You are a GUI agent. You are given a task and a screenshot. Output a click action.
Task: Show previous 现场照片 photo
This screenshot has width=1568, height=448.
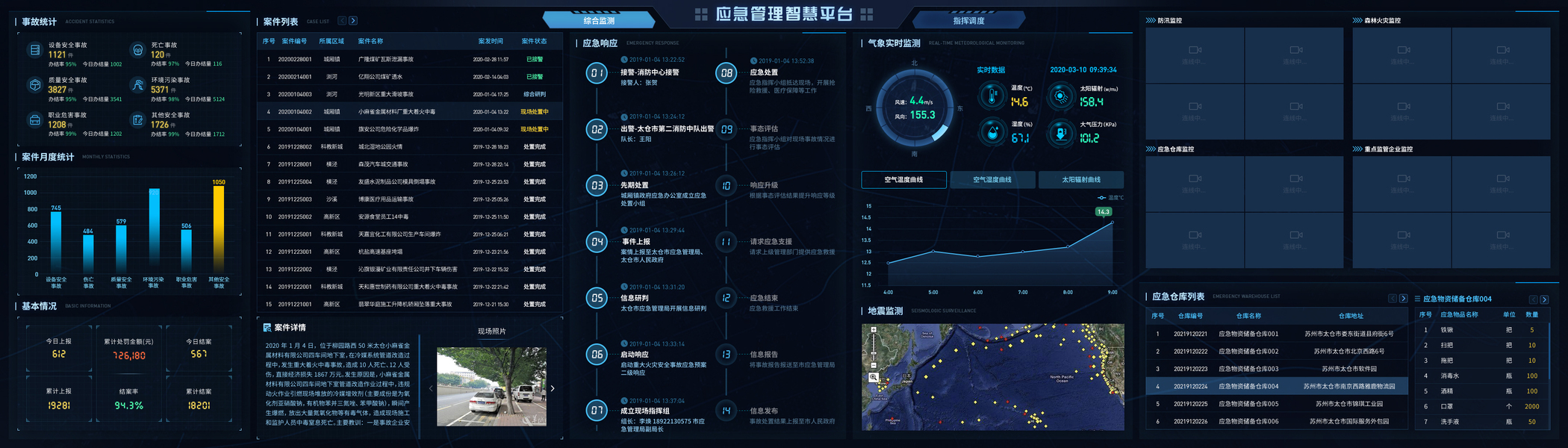pos(431,388)
